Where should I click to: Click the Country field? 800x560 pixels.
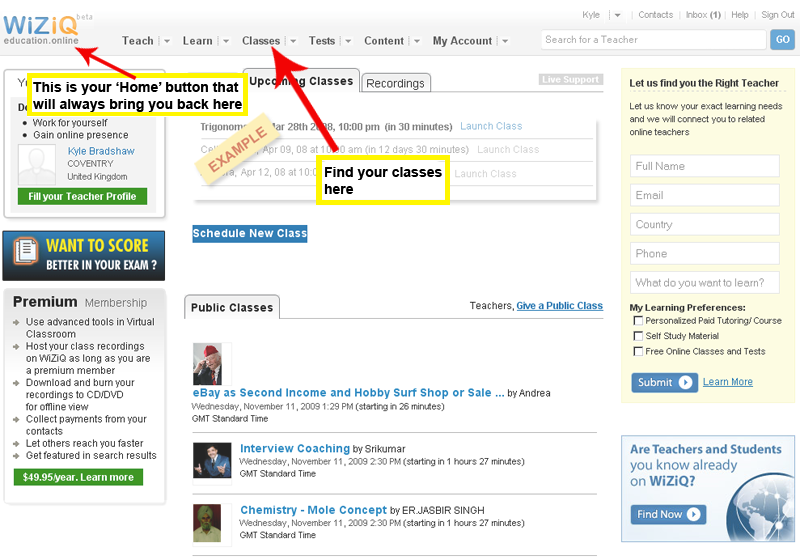point(705,224)
